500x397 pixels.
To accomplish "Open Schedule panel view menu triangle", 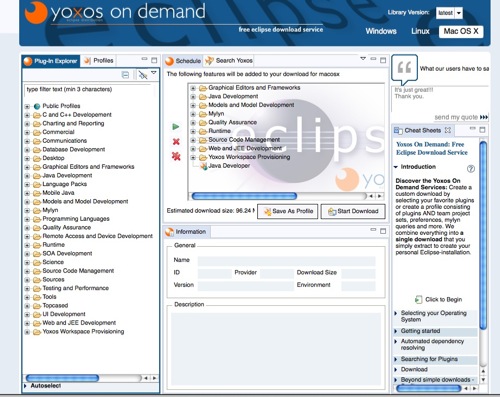I will tap(363, 59).
